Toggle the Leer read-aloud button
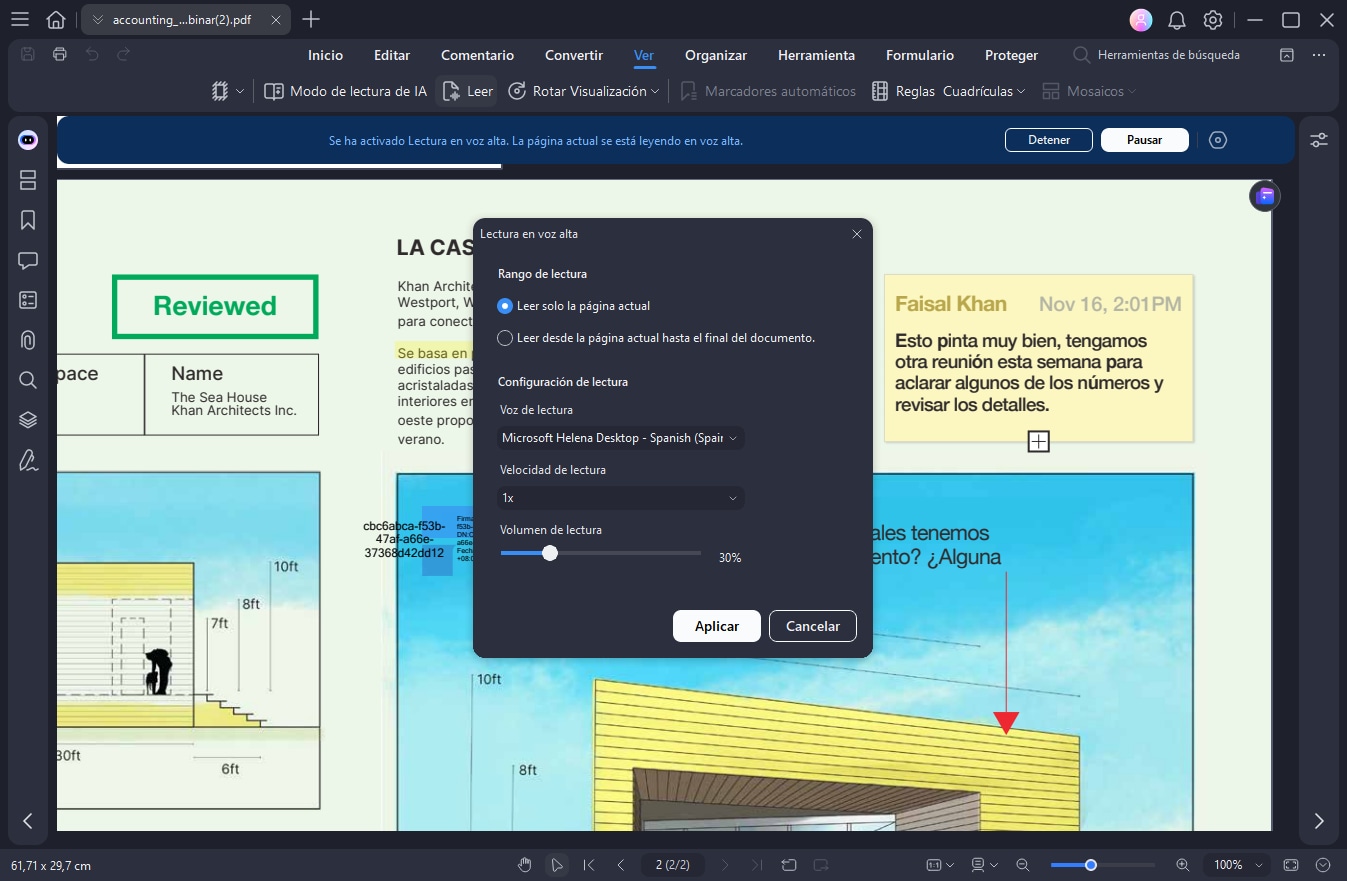Image resolution: width=1347 pixels, height=881 pixels. (467, 91)
